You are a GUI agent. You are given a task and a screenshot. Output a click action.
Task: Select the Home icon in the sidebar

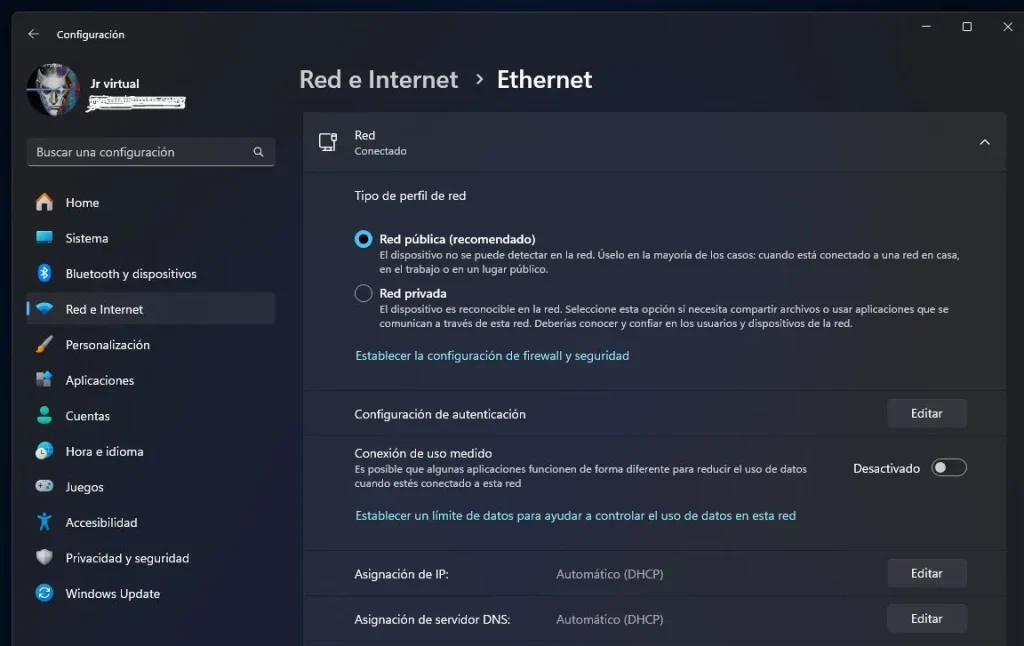click(x=44, y=202)
